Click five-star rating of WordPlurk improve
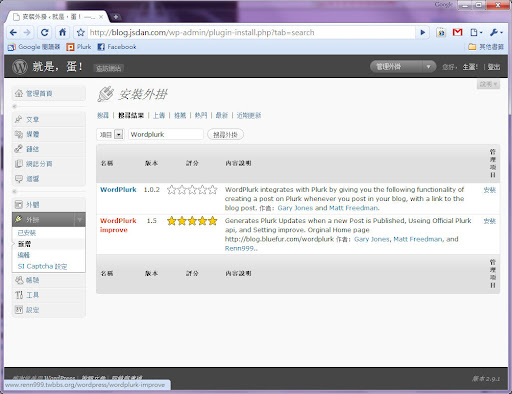This screenshot has width=512, height=394. (192, 221)
